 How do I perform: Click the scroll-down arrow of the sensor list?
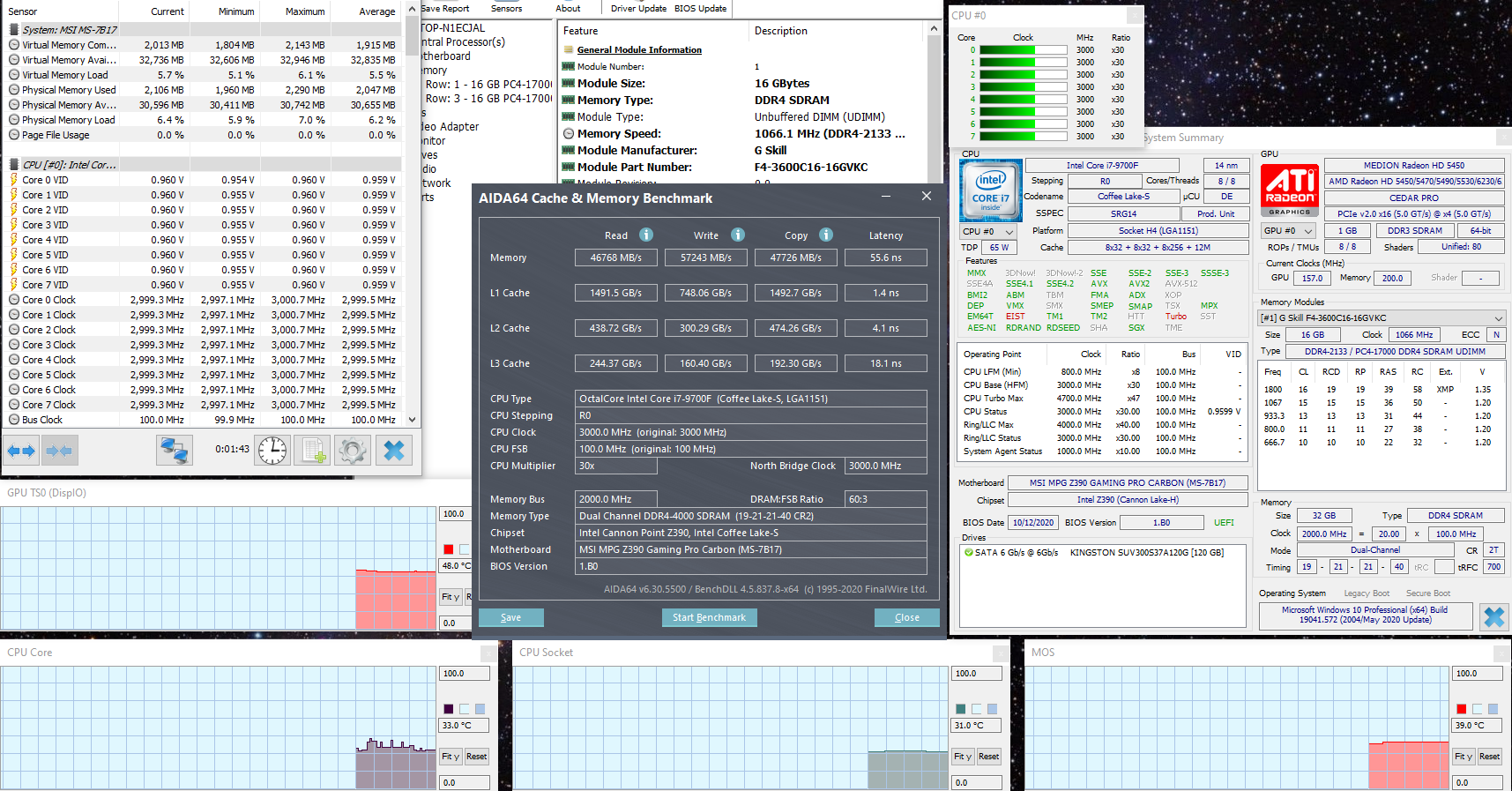click(412, 420)
